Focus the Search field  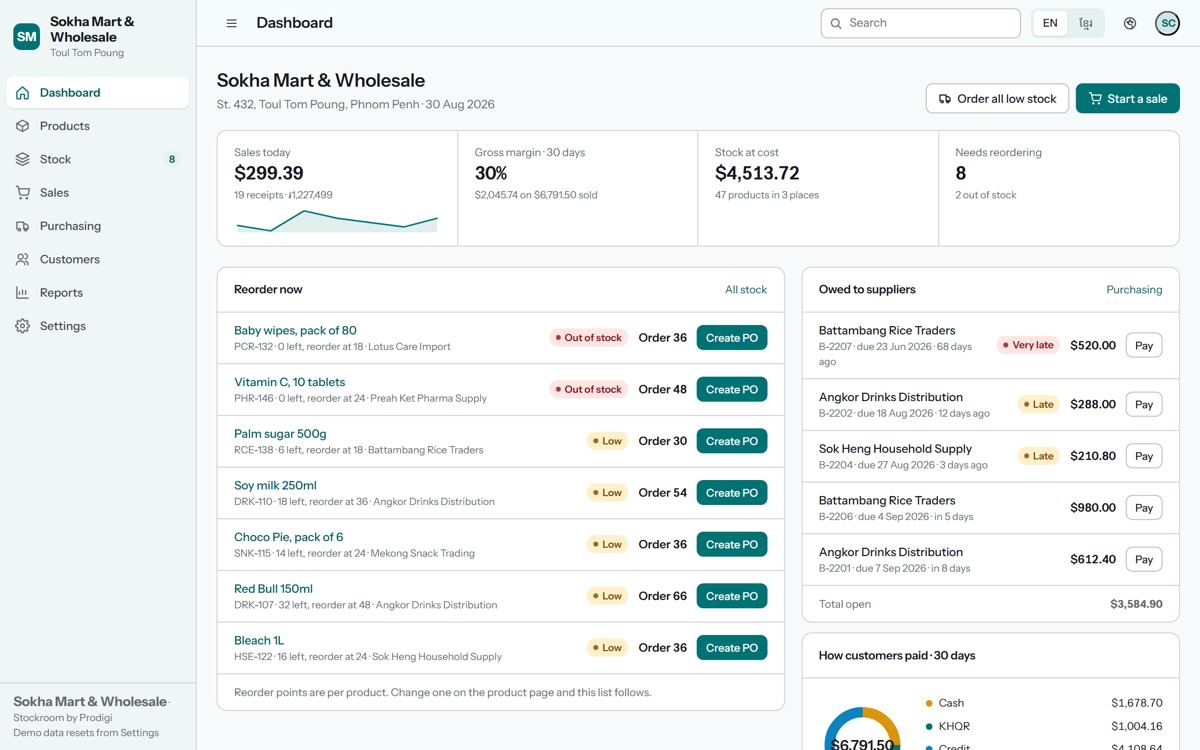[921, 23]
